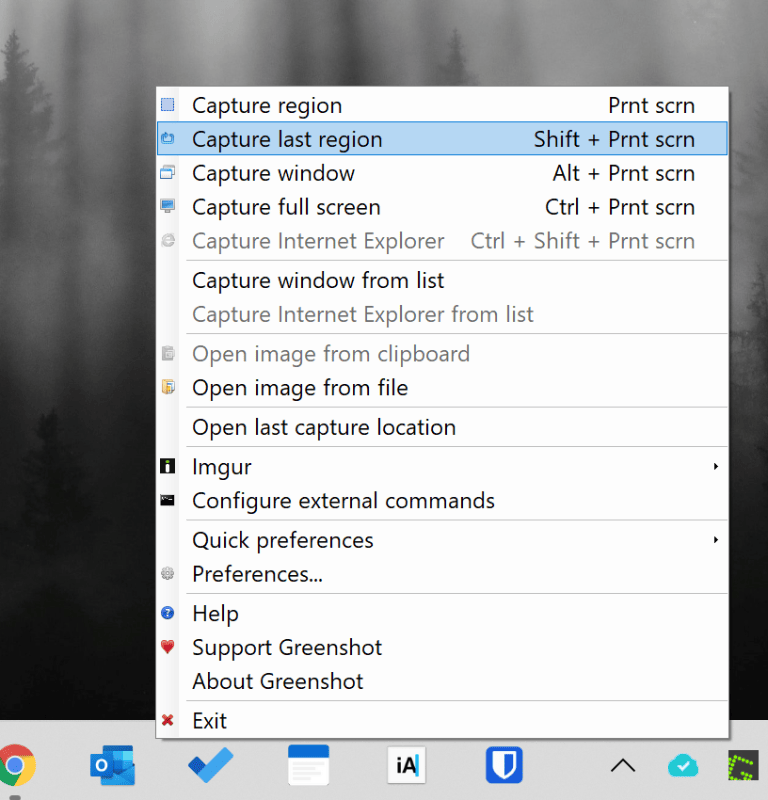This screenshot has height=800, width=768.
Task: Open Greenshot from the system tray icon
Action: pos(743,765)
